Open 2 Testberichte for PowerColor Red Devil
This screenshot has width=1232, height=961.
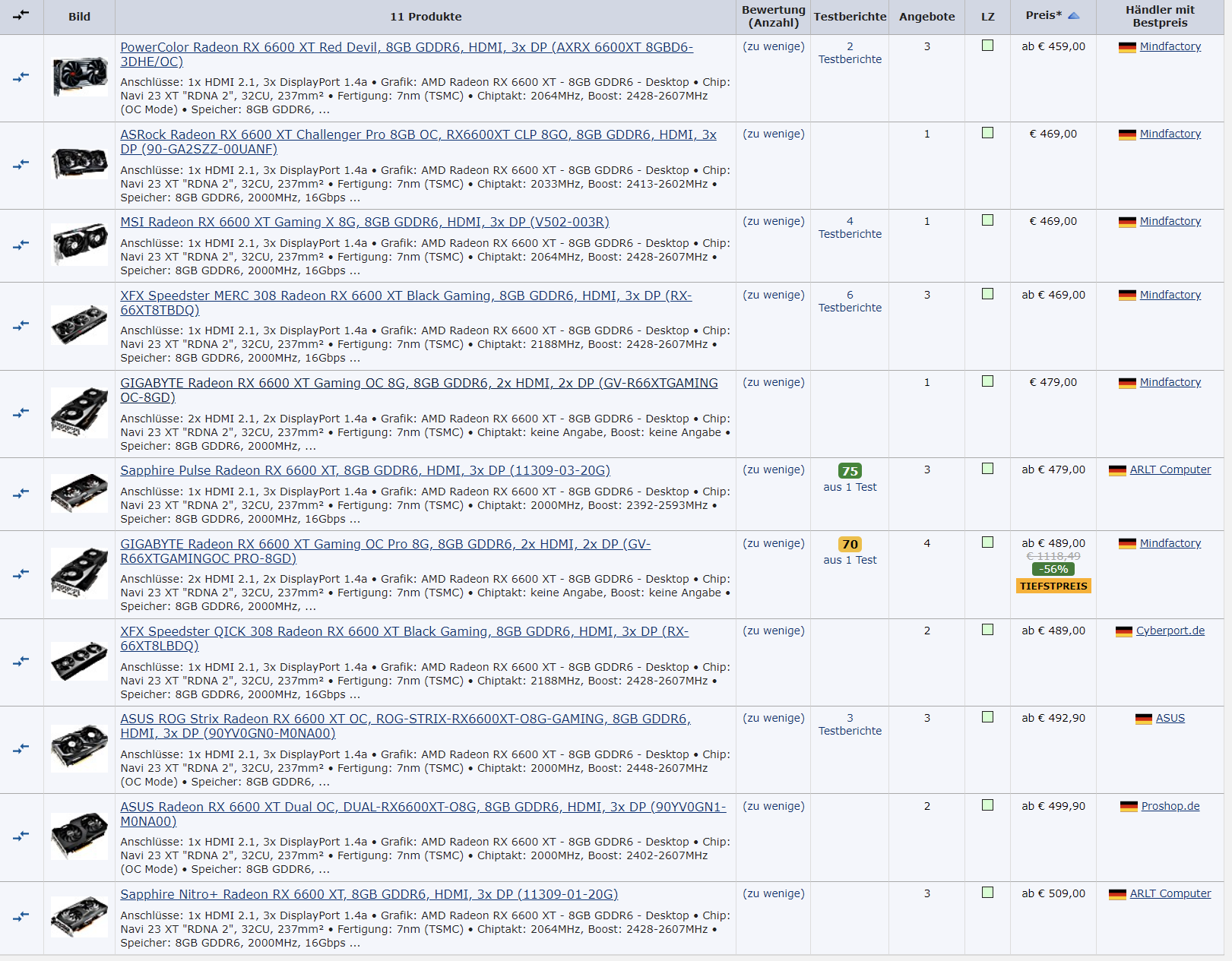pyautogui.click(x=850, y=52)
